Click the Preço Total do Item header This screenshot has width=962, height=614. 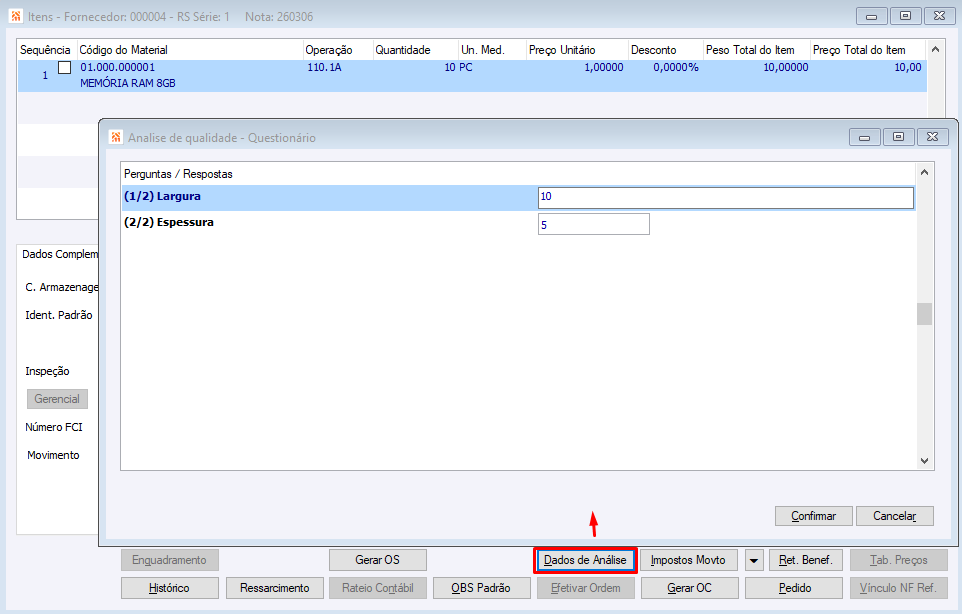tap(868, 50)
